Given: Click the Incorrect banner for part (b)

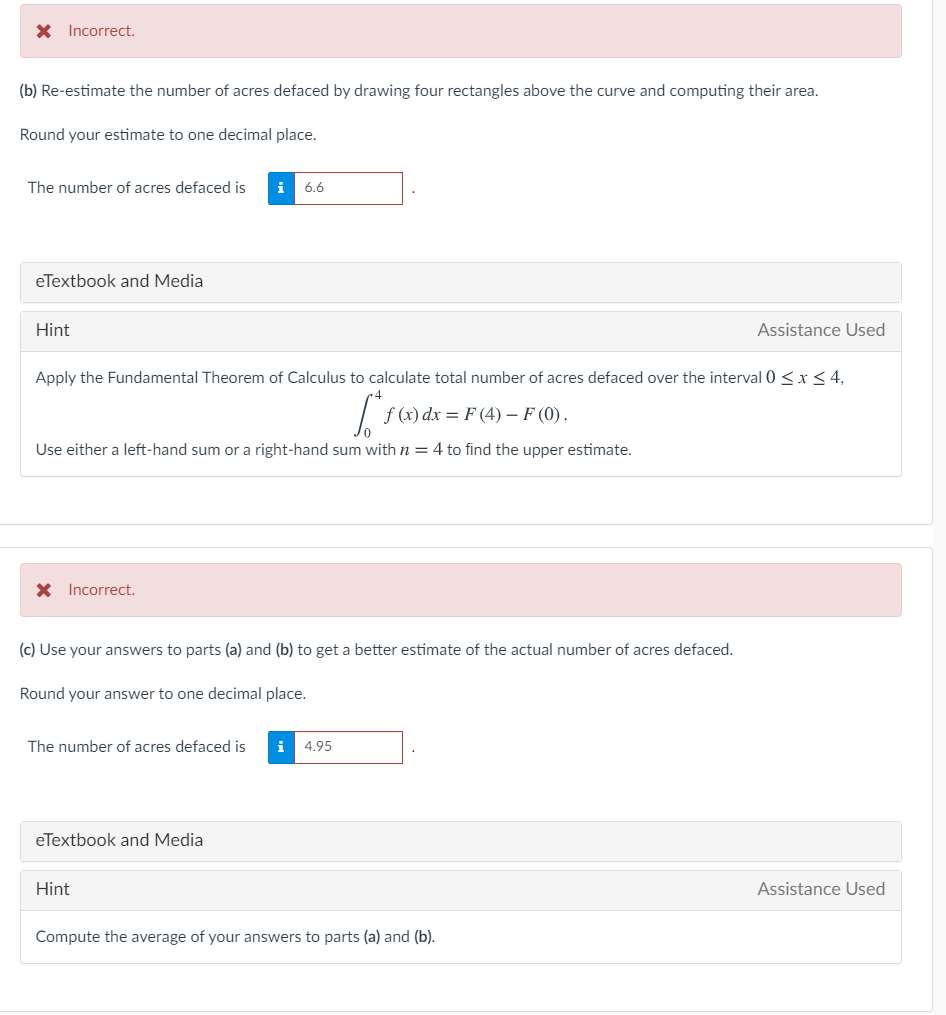Looking at the screenshot, I should (460, 31).
